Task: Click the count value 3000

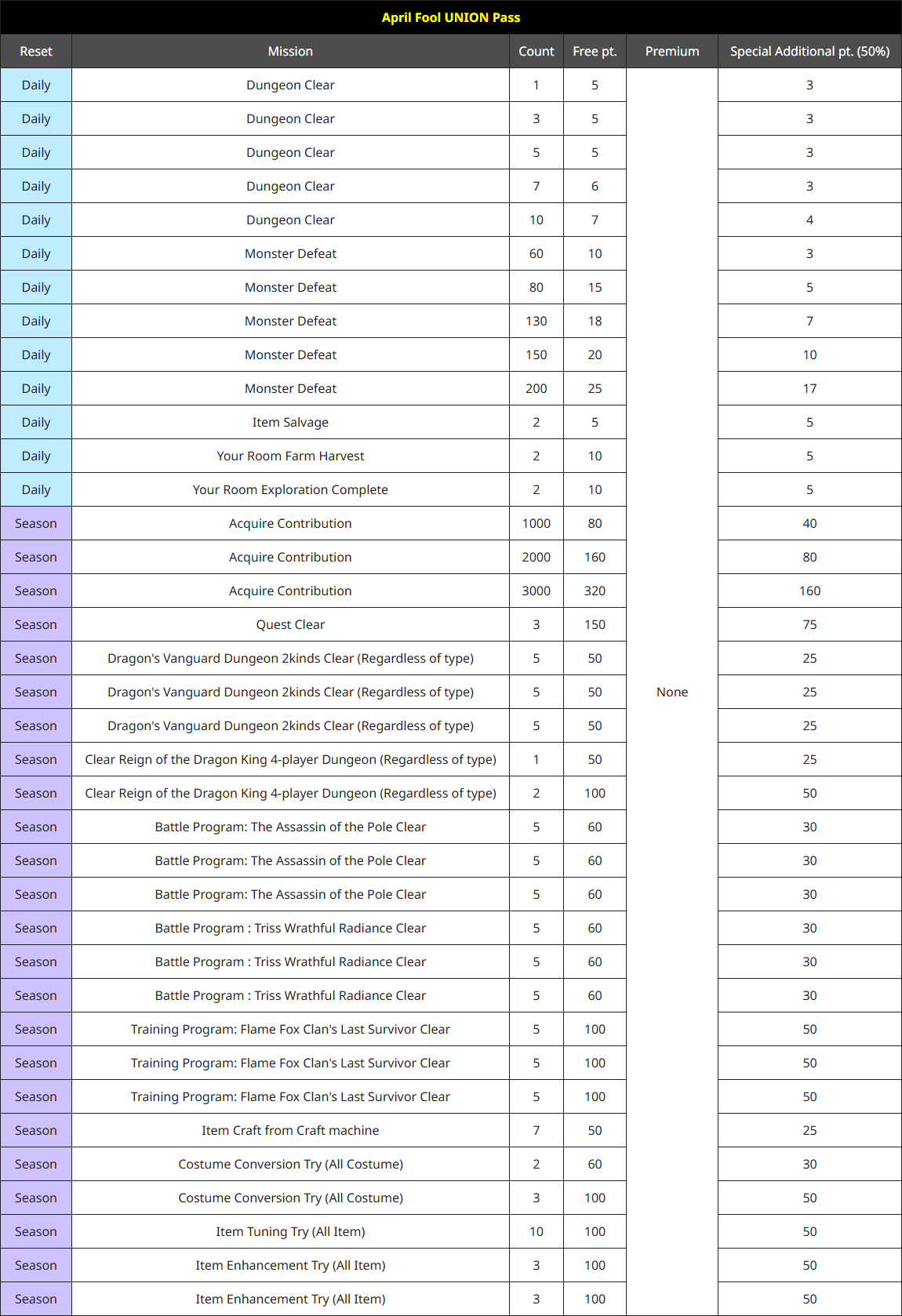Action: pyautogui.click(x=536, y=591)
